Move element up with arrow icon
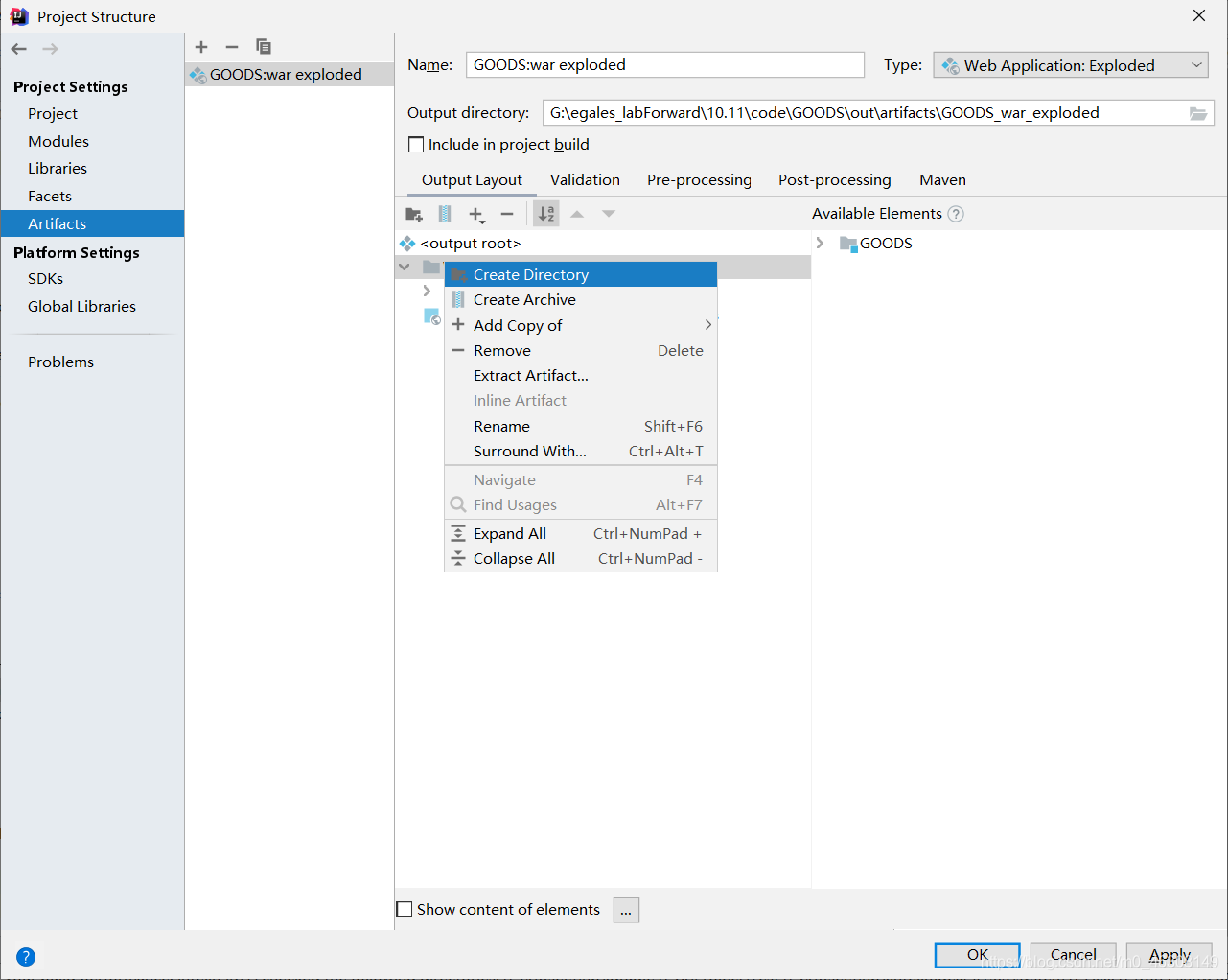 (577, 214)
